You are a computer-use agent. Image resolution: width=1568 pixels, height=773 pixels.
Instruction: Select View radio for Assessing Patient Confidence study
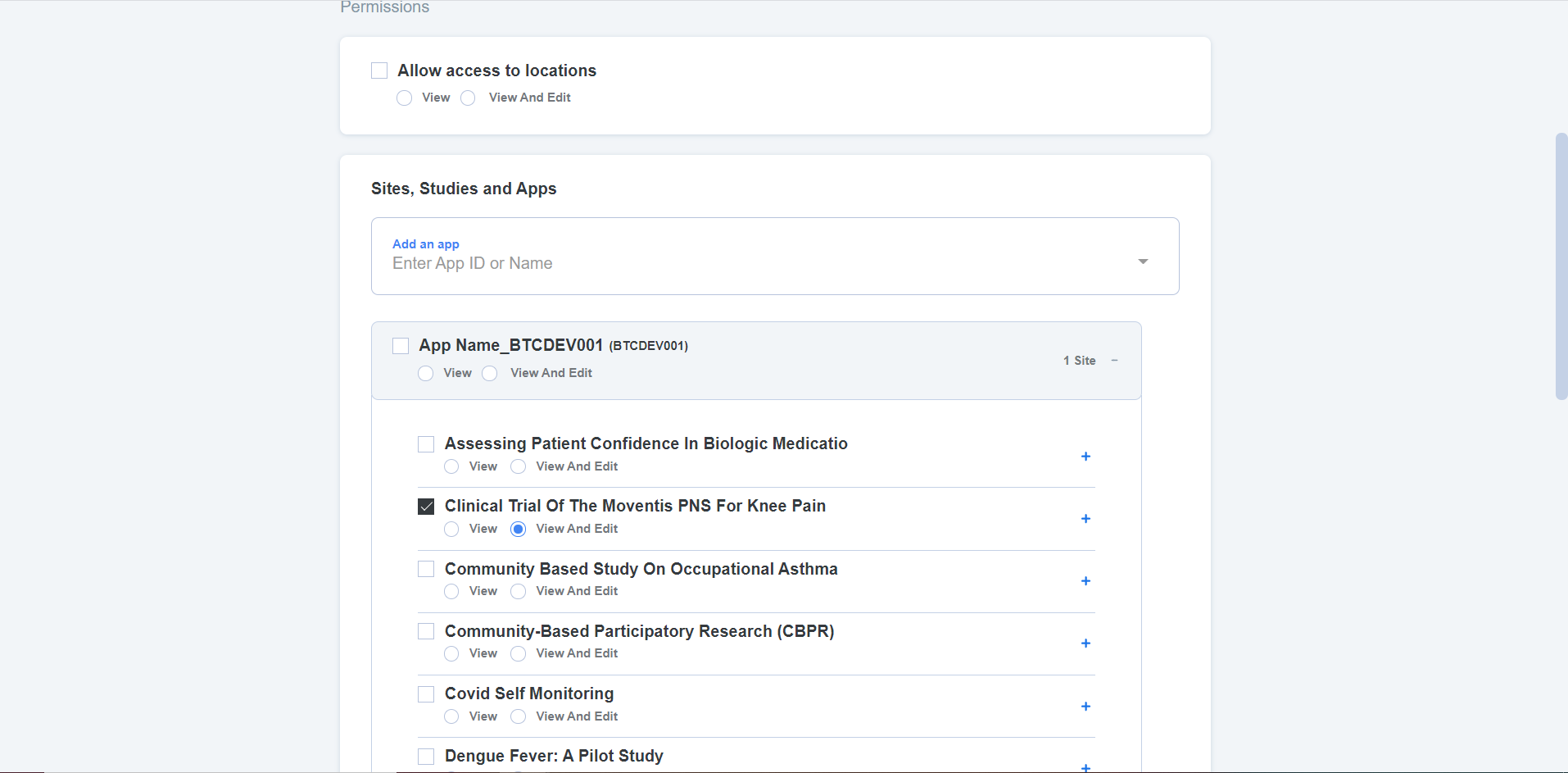point(451,466)
